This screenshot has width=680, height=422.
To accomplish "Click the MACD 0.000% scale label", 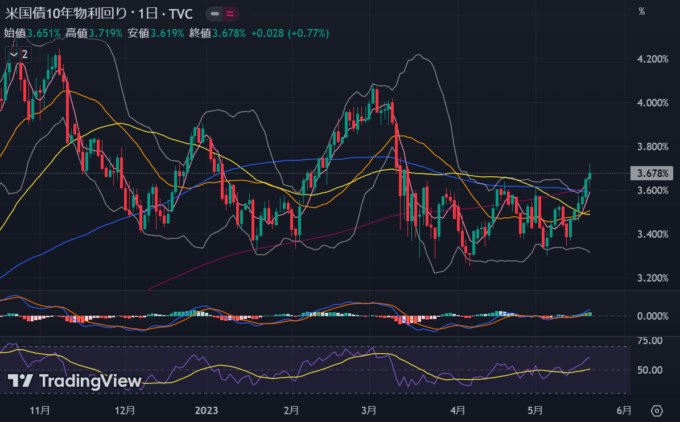I will click(651, 316).
